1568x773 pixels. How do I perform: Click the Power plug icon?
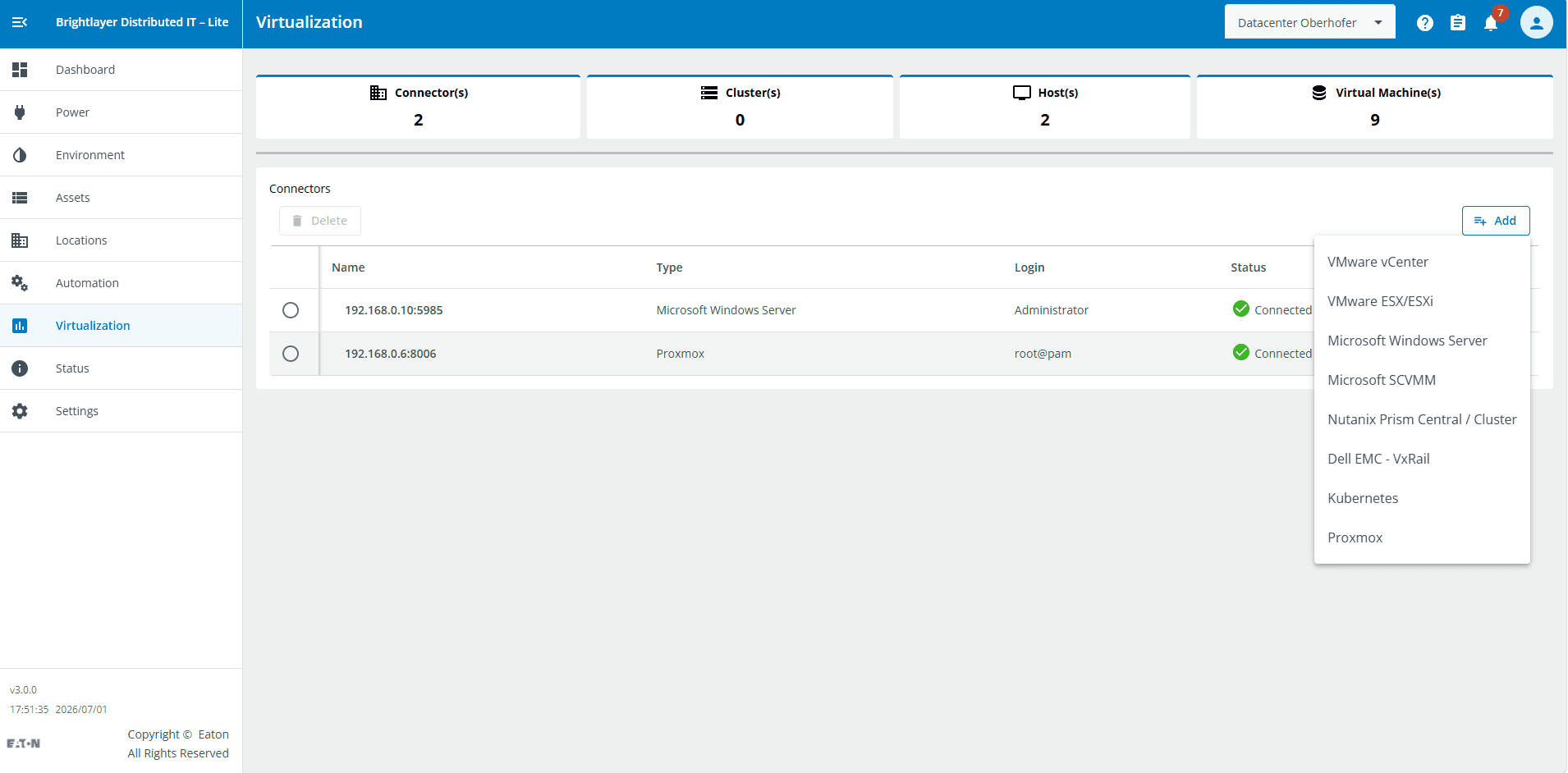click(20, 112)
